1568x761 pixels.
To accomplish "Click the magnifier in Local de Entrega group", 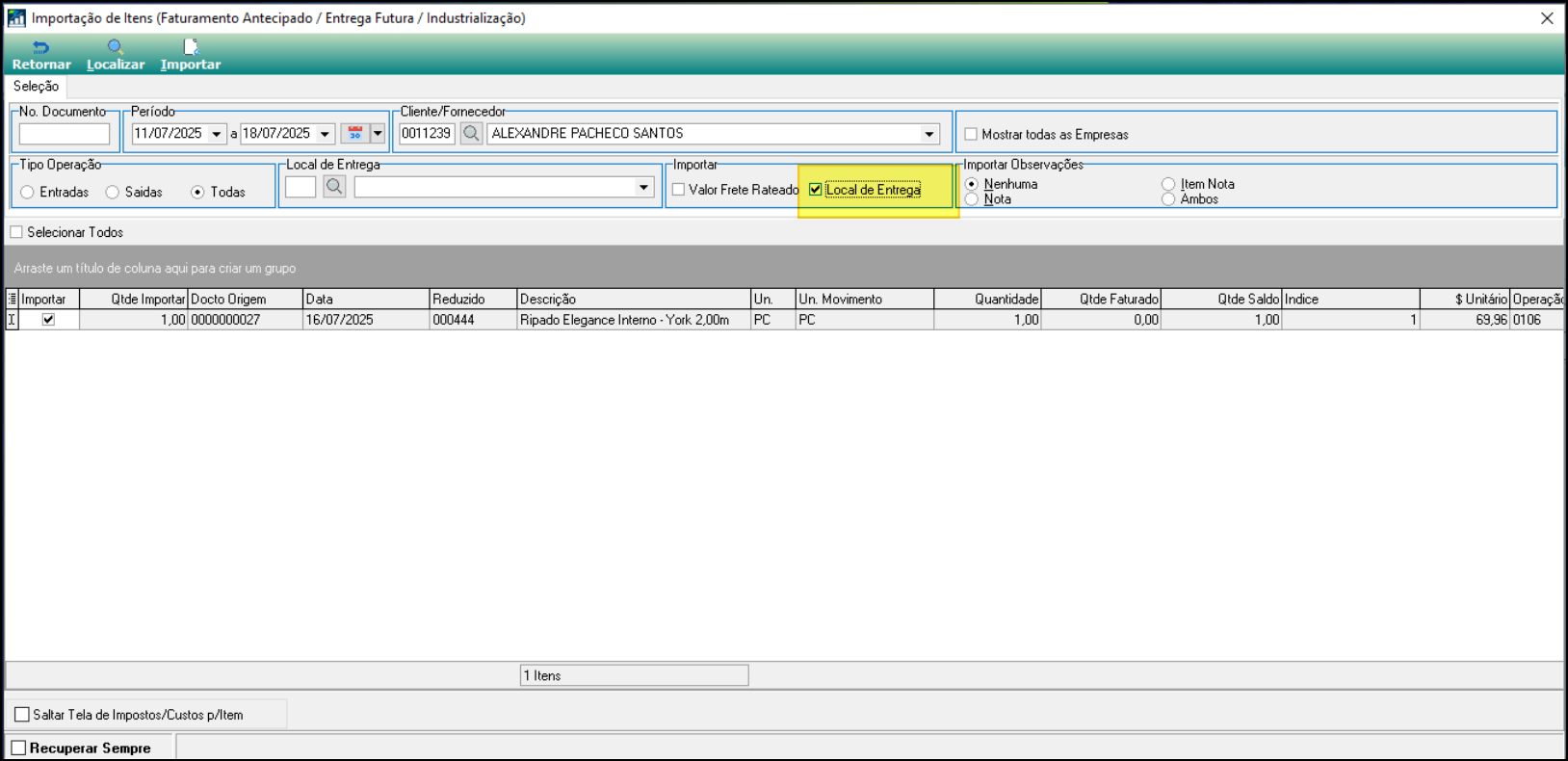I will 334,187.
